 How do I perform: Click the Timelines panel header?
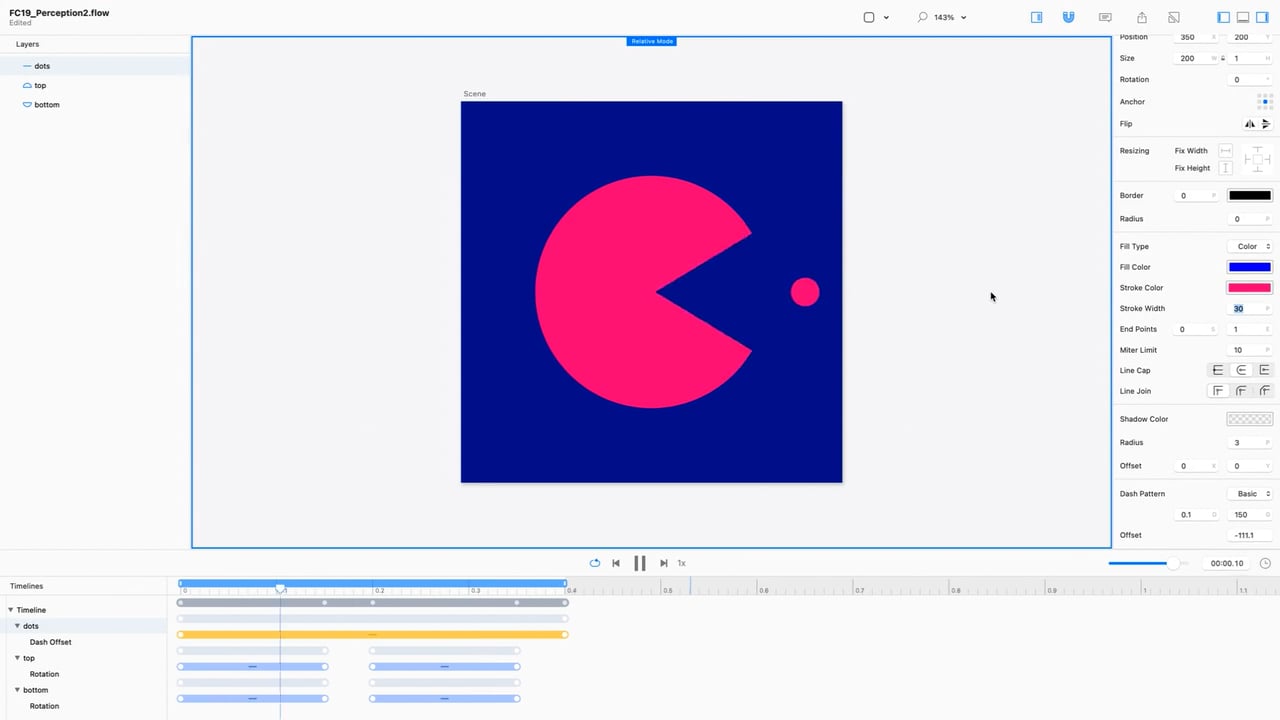(x=27, y=586)
